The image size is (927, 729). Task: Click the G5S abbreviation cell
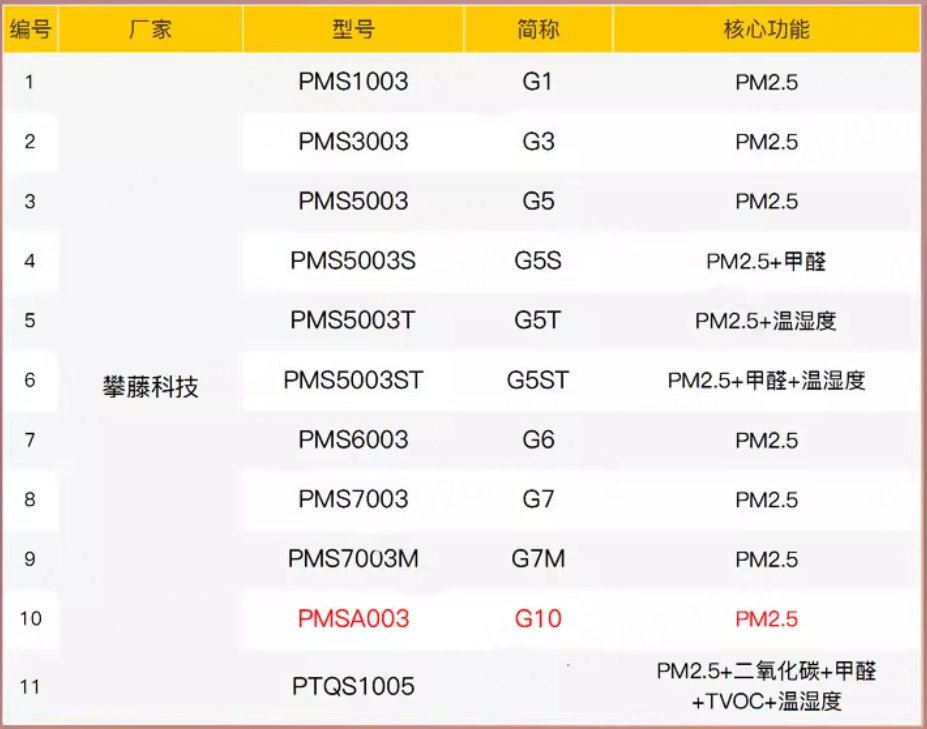point(538,261)
